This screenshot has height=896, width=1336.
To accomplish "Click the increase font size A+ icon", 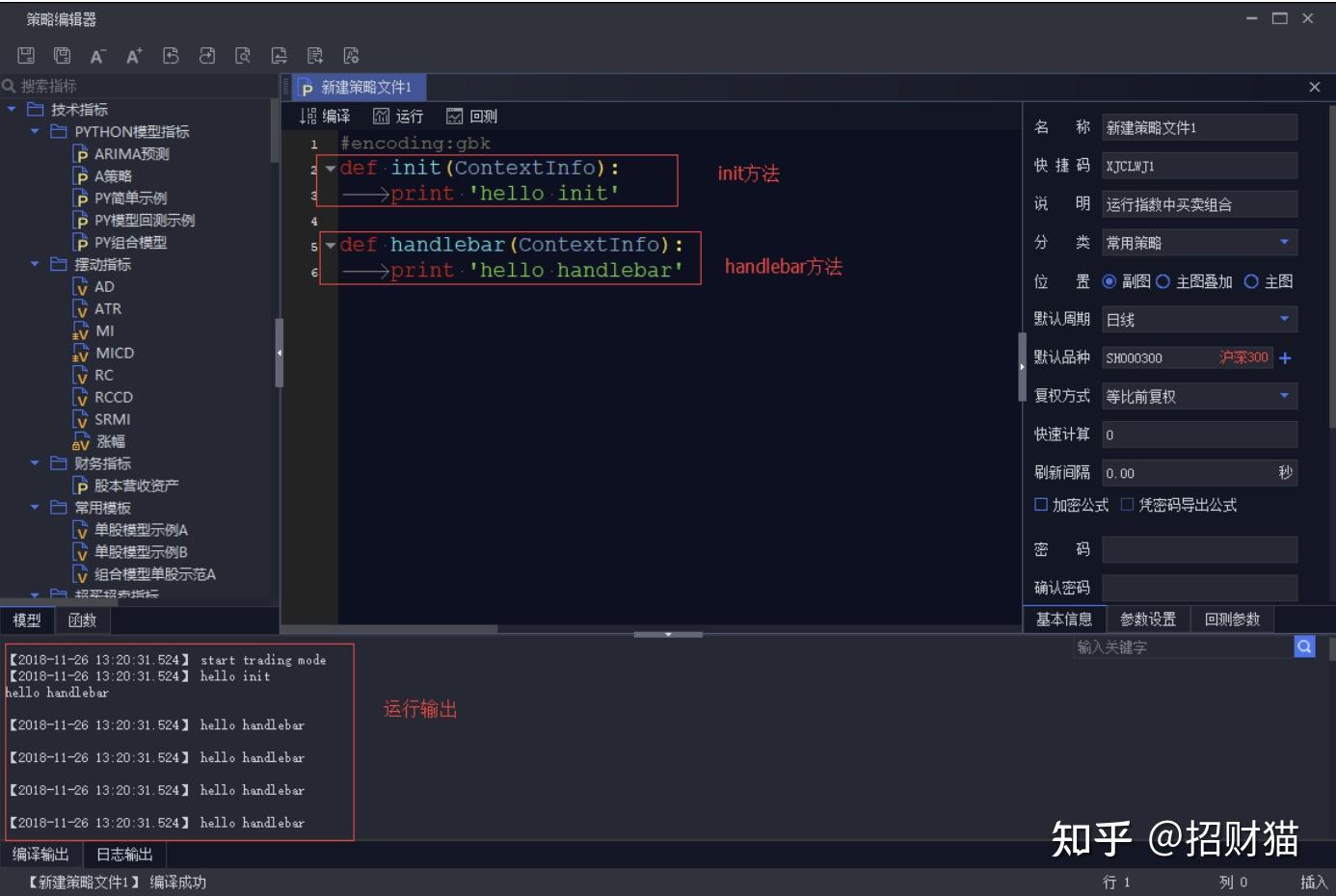I will tap(133, 56).
